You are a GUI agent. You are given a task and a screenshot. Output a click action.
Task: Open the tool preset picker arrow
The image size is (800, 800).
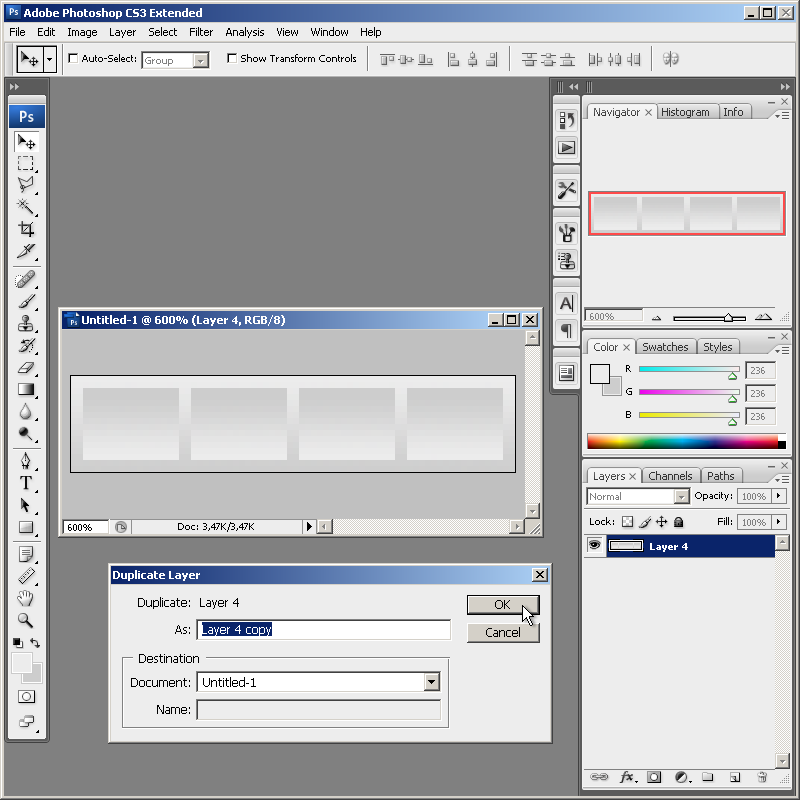pyautogui.click(x=49, y=59)
